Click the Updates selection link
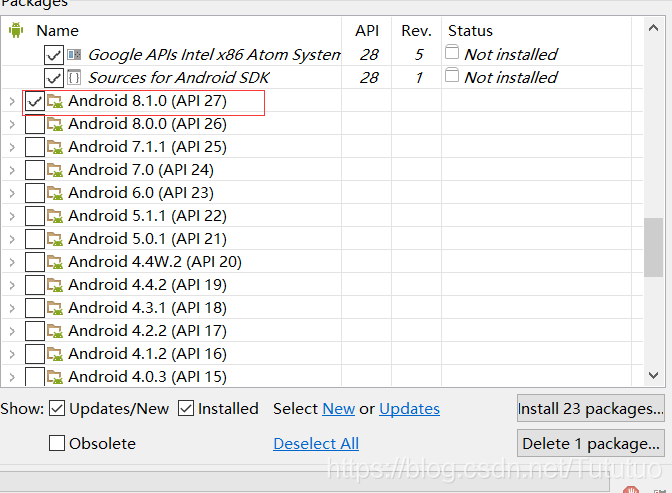Screen dimensions: 672x493 coord(409,409)
